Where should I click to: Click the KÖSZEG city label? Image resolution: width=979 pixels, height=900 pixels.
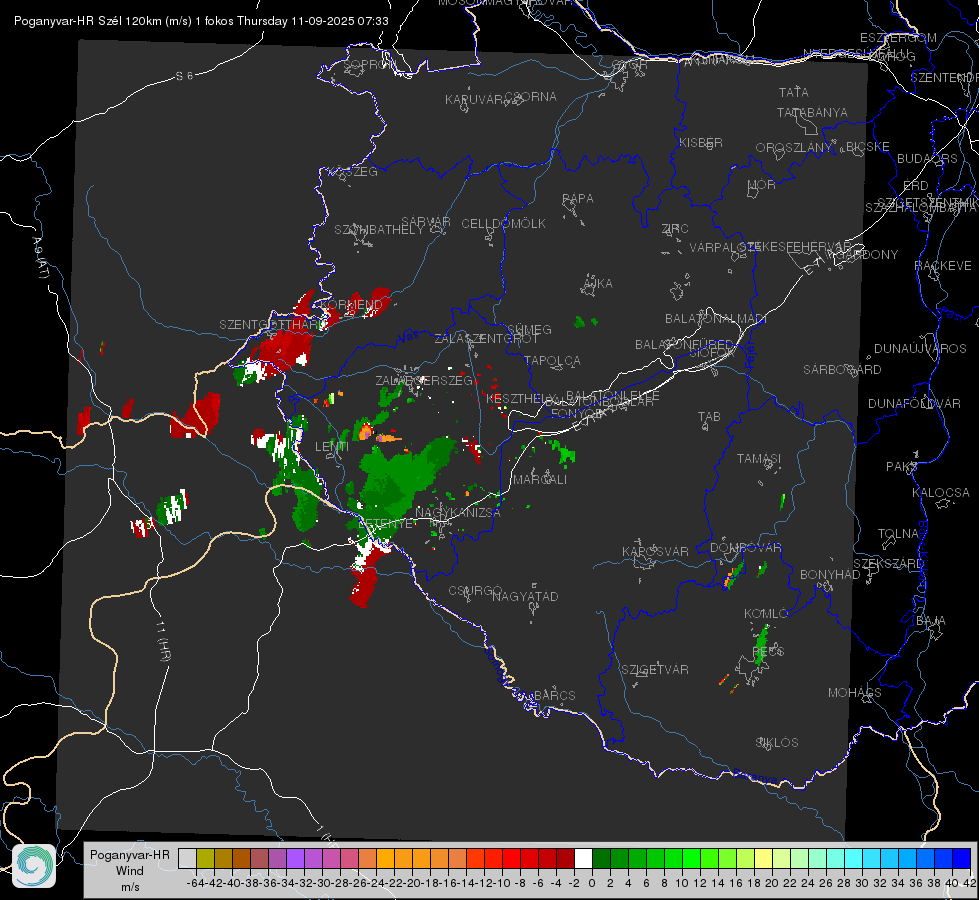click(x=353, y=172)
